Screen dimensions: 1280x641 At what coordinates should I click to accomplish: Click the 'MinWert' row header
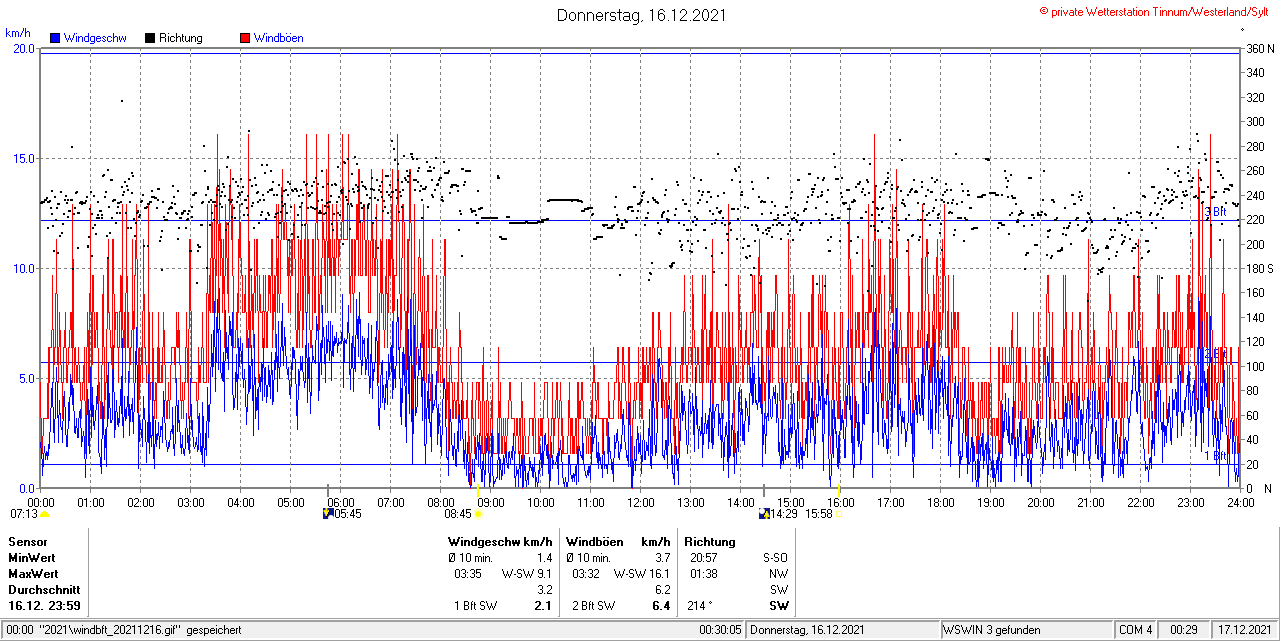[x=32, y=557]
